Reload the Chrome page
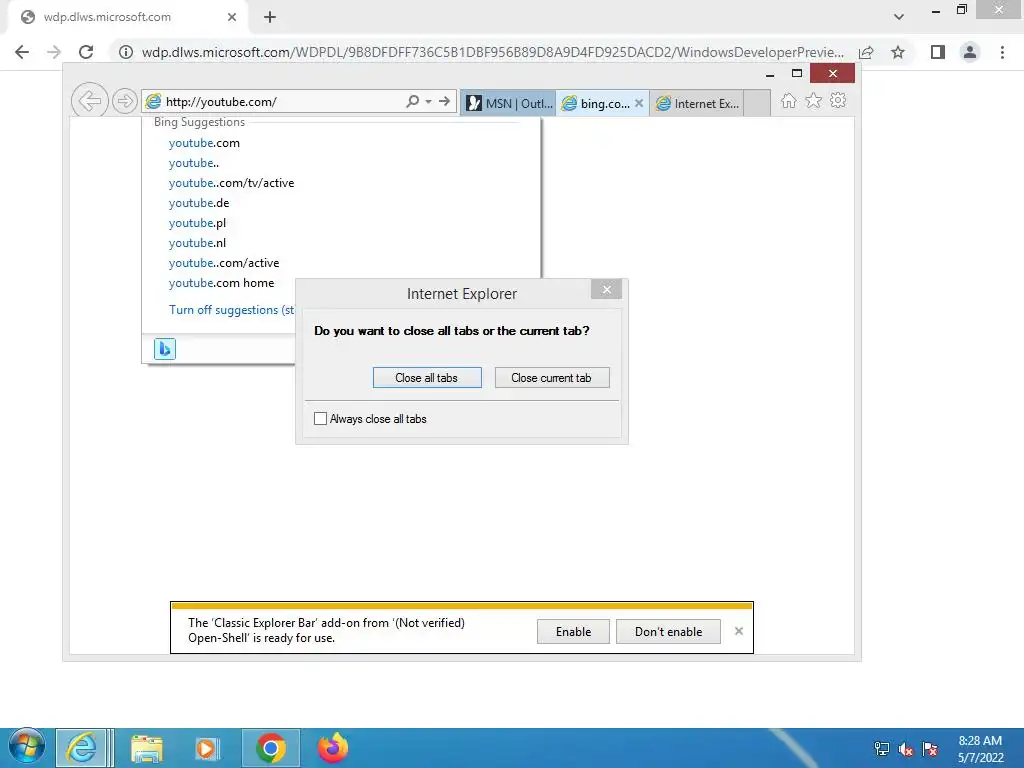1024x768 pixels. [x=86, y=52]
